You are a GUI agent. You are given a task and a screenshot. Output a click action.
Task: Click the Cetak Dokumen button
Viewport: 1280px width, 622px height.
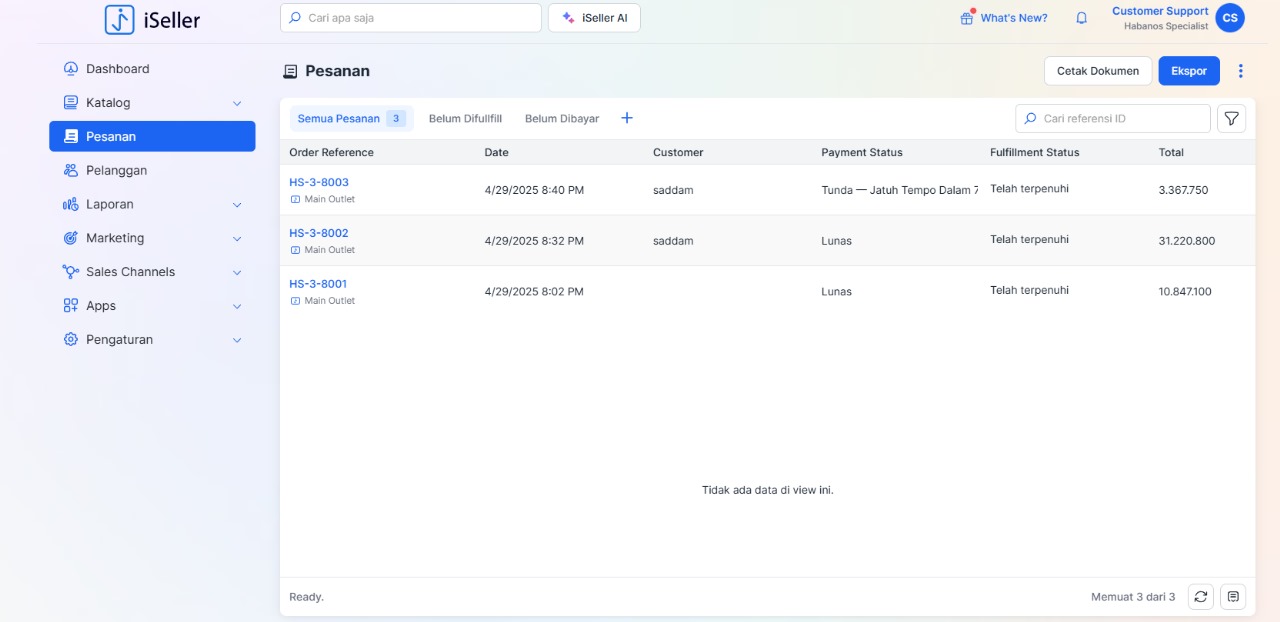1098,71
